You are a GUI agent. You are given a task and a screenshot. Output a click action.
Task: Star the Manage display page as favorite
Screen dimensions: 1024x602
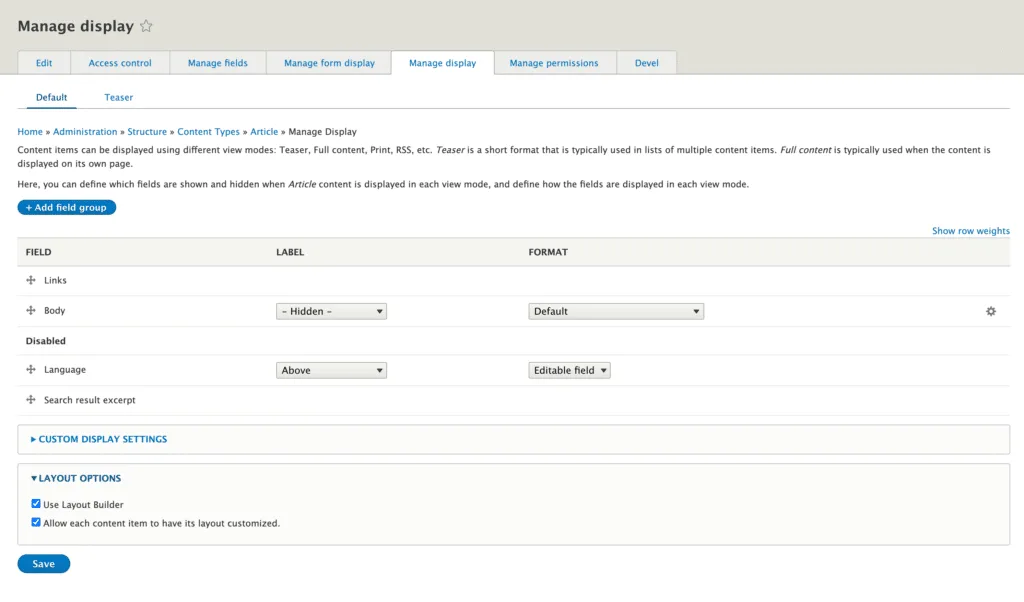click(x=146, y=26)
